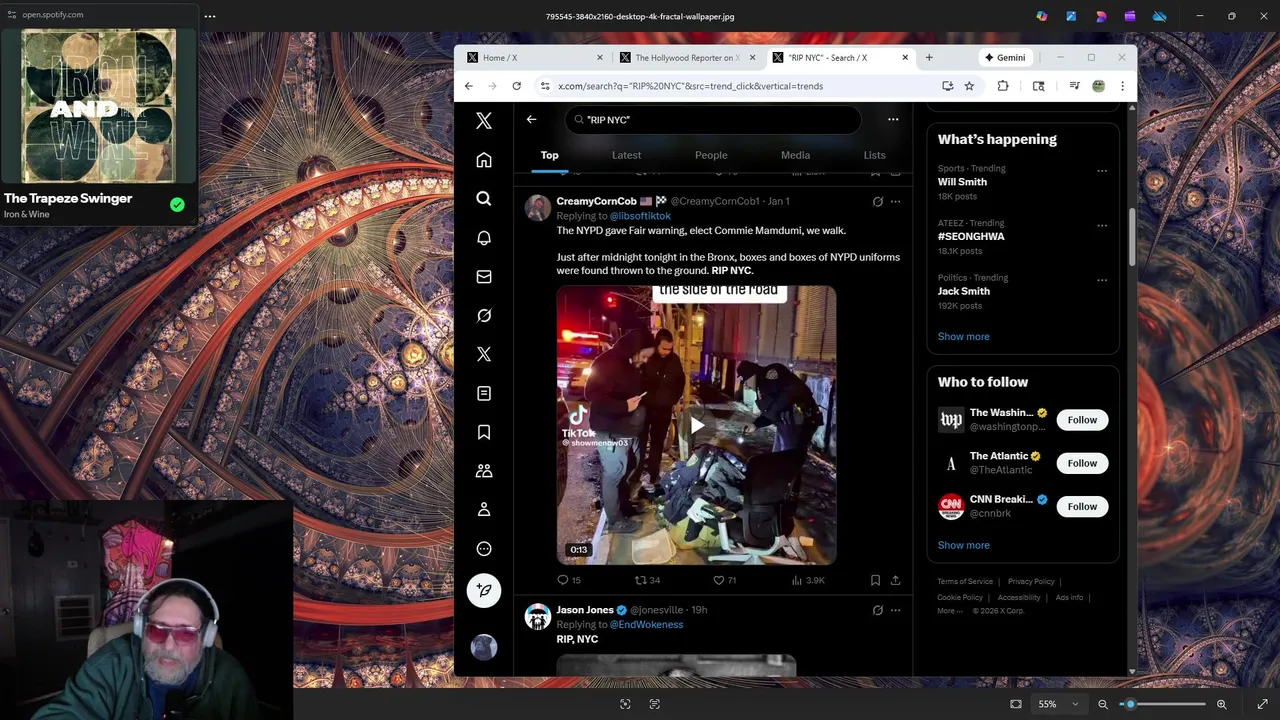The height and width of the screenshot is (720, 1280).
Task: Open @EndWokeness mention link
Action: point(646,624)
